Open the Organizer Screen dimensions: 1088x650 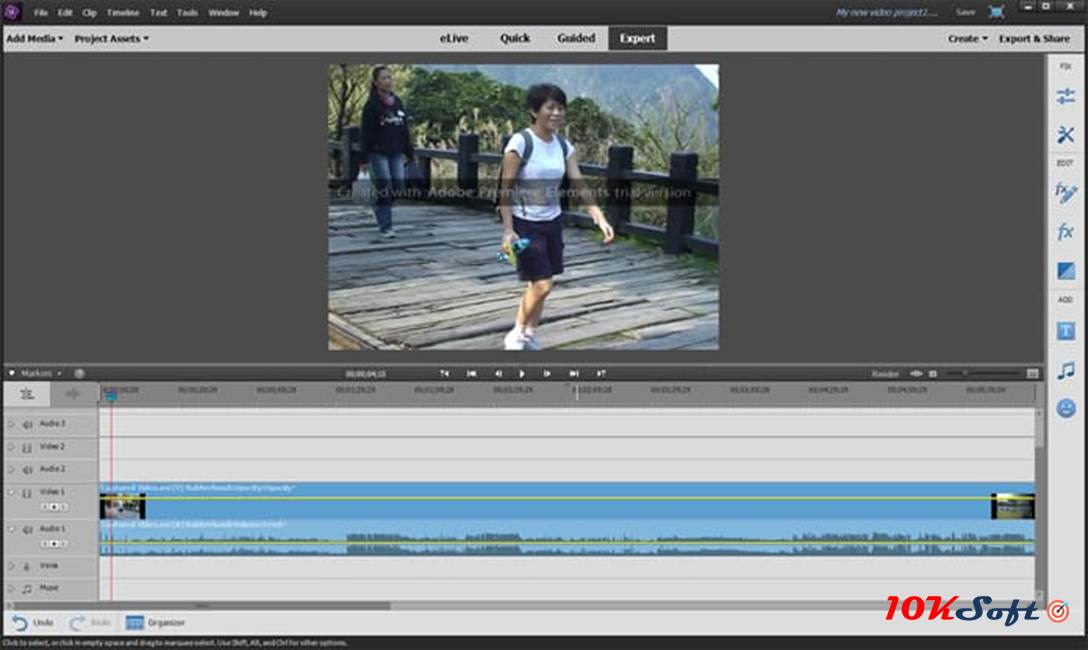coord(155,622)
